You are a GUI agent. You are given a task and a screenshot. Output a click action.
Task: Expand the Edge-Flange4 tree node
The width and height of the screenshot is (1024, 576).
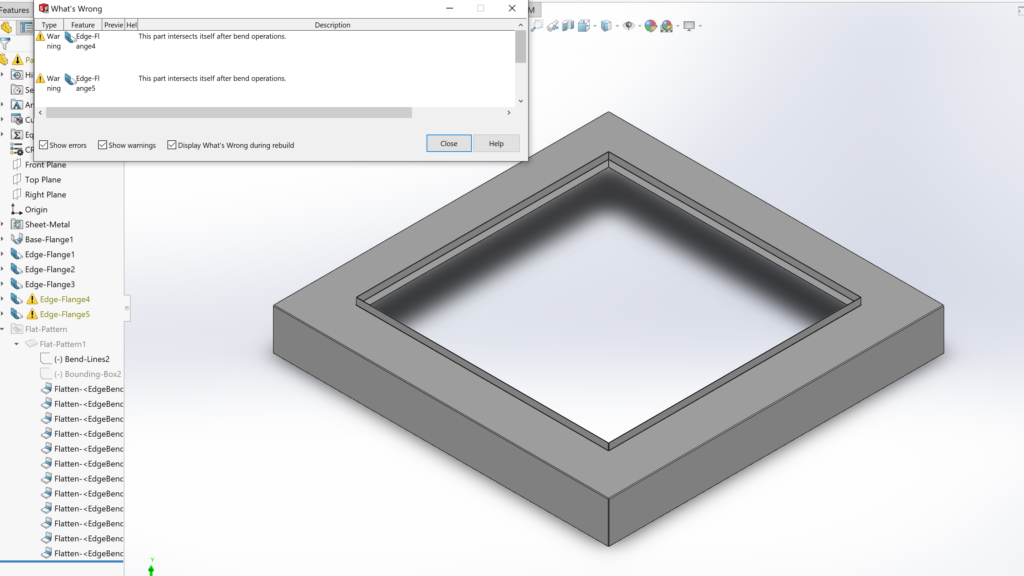click(x=3, y=299)
